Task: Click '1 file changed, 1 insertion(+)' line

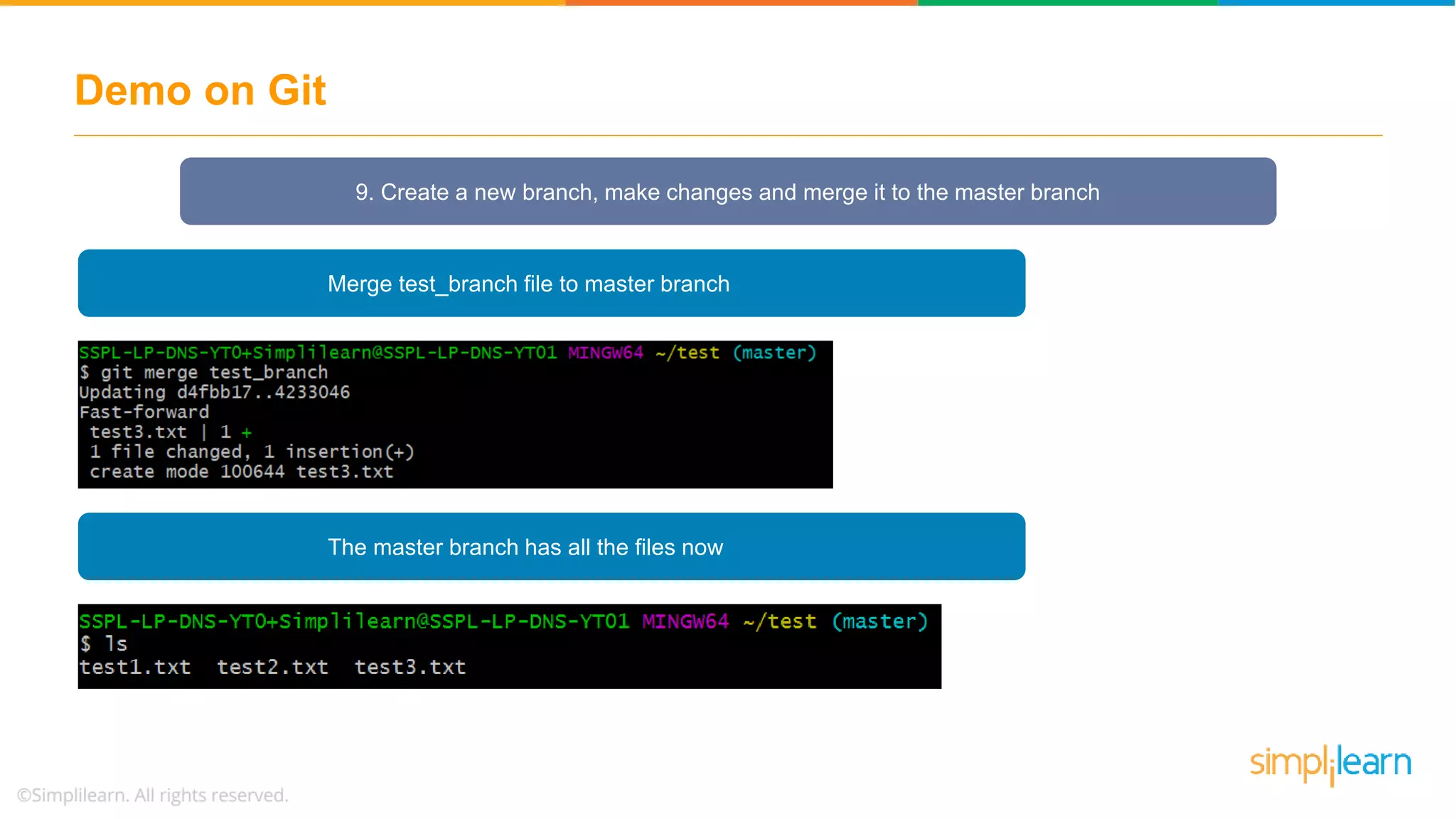Action: [x=252, y=452]
